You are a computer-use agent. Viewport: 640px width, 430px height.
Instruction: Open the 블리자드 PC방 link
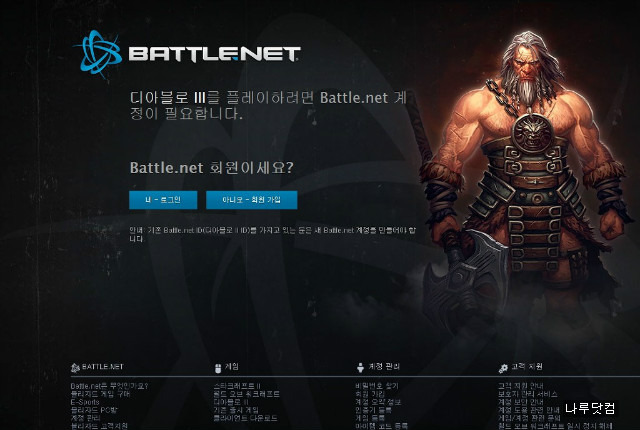[x=94, y=410]
